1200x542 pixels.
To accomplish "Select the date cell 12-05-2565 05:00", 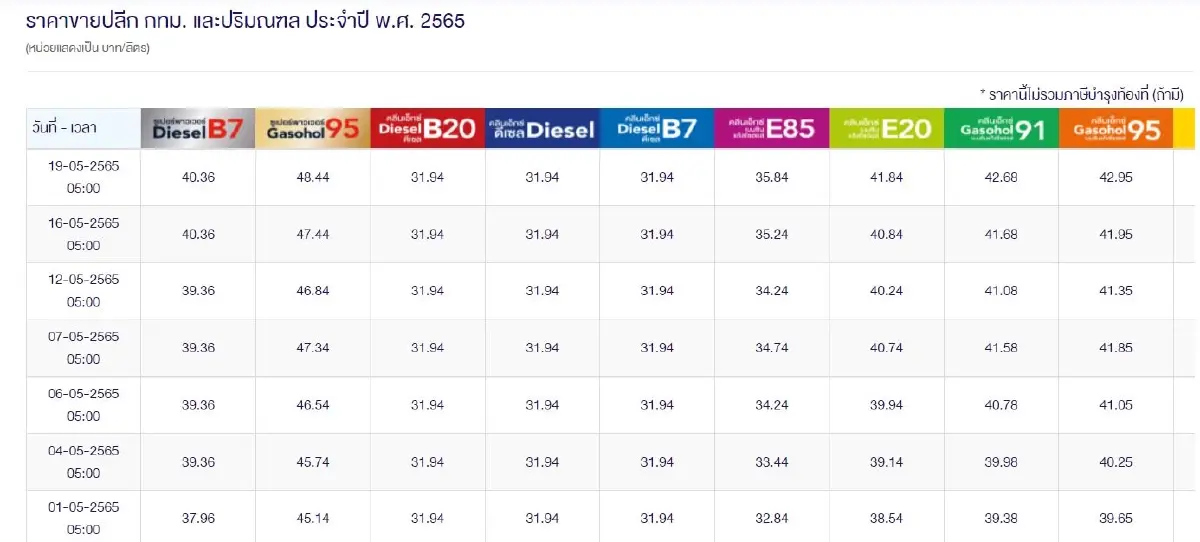I will tap(84, 291).
